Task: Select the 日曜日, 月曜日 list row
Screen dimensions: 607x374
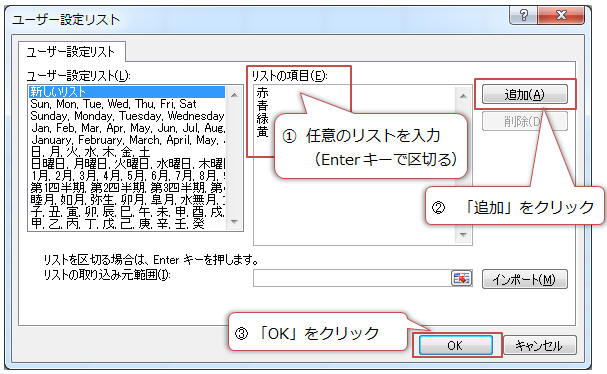Action: (x=127, y=164)
